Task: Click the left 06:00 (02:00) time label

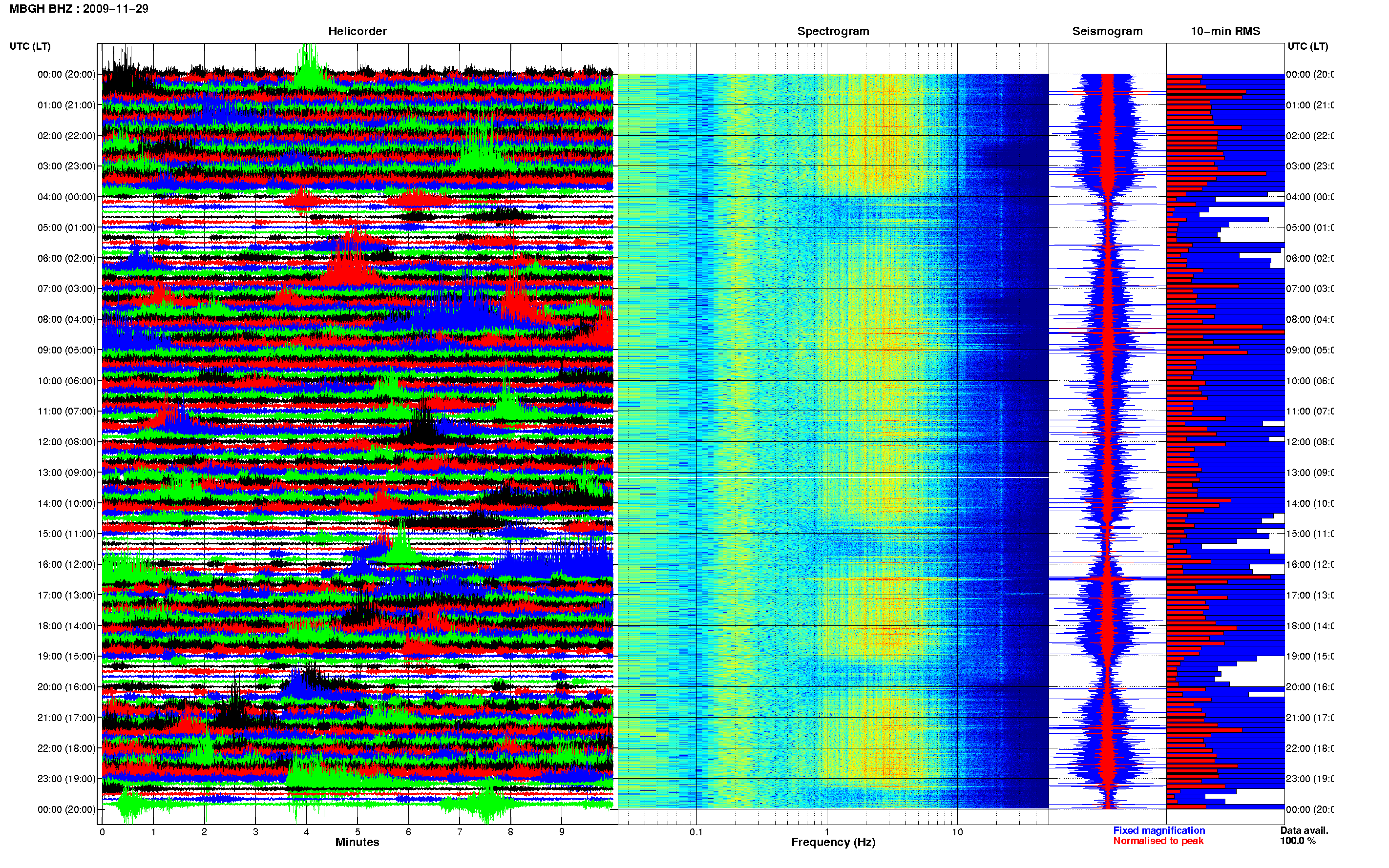Action: [x=66, y=258]
